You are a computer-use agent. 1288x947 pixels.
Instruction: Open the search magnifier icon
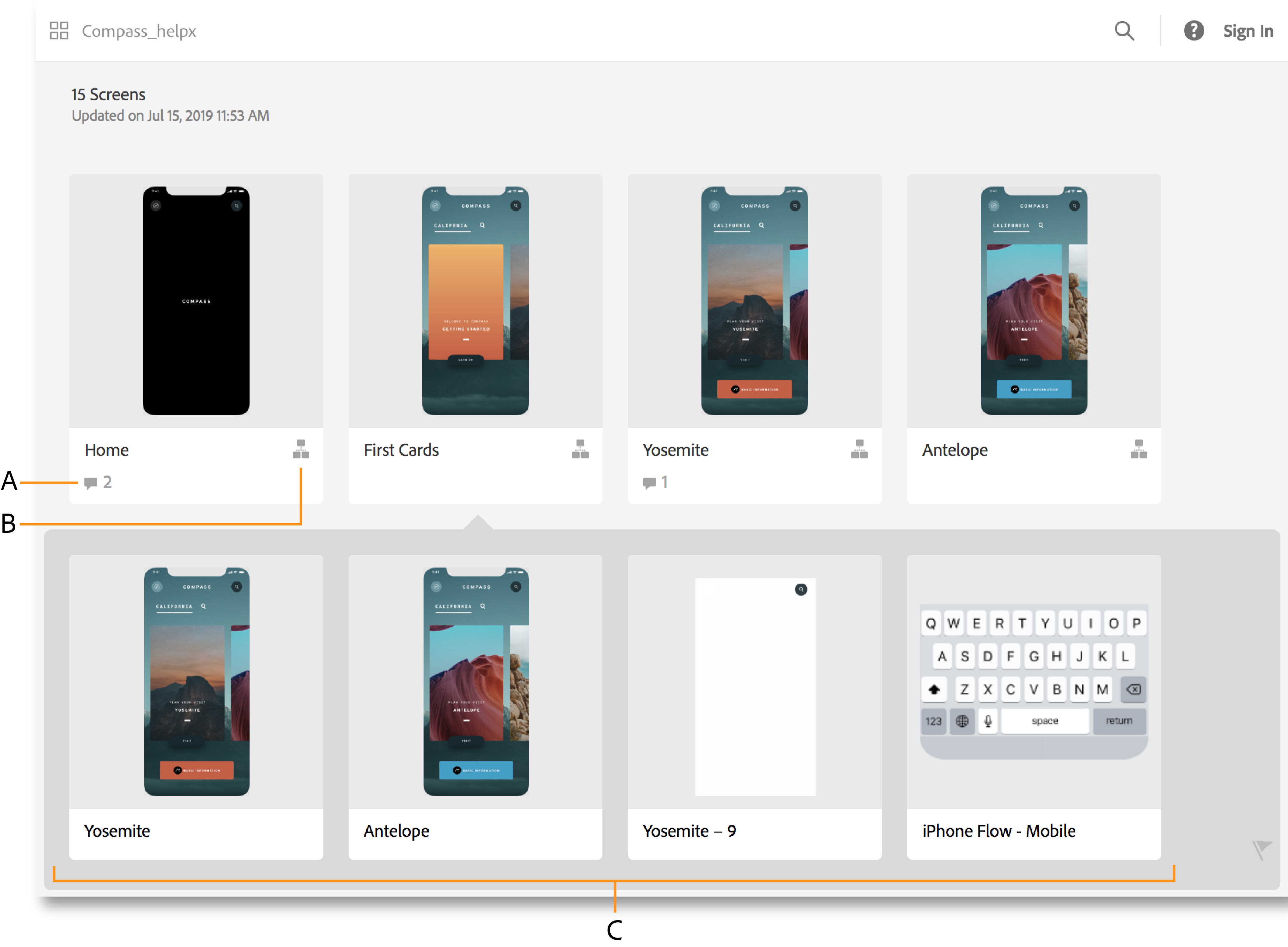[x=1124, y=30]
